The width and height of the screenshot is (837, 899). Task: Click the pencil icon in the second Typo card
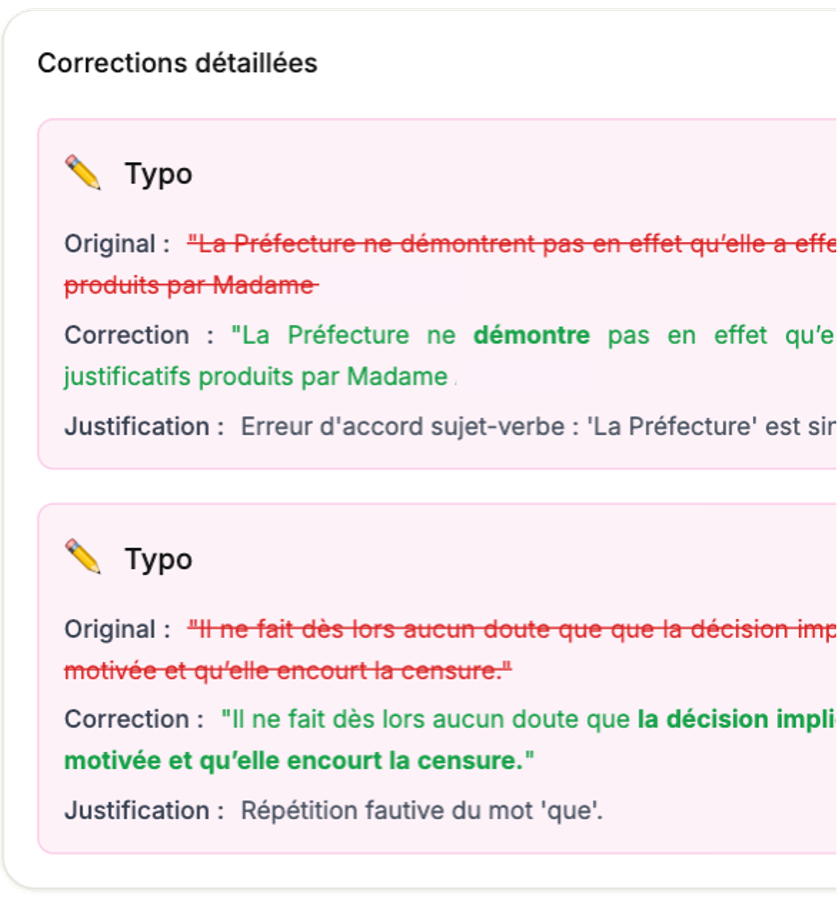(83, 557)
